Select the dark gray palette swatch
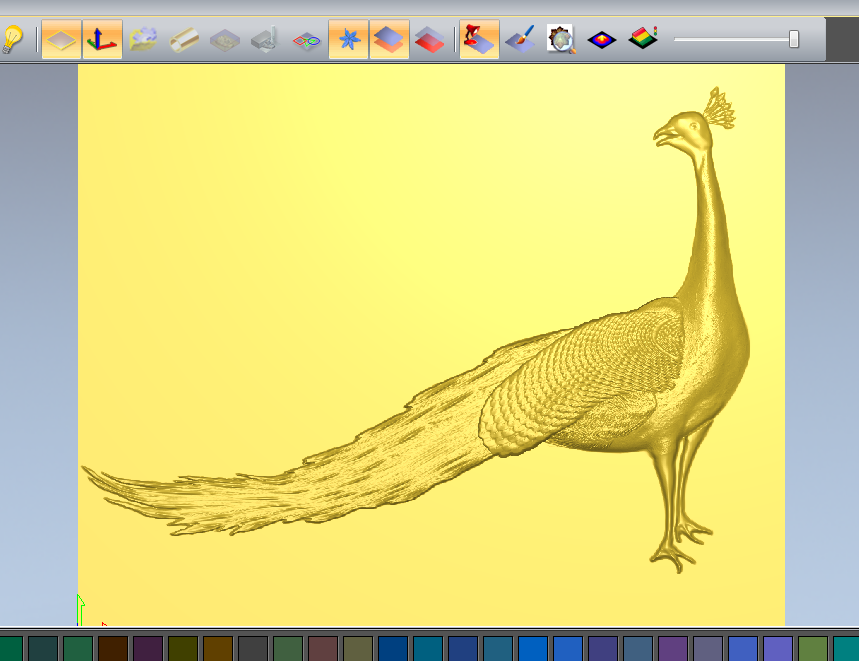Image resolution: width=859 pixels, height=661 pixels. pos(252,649)
